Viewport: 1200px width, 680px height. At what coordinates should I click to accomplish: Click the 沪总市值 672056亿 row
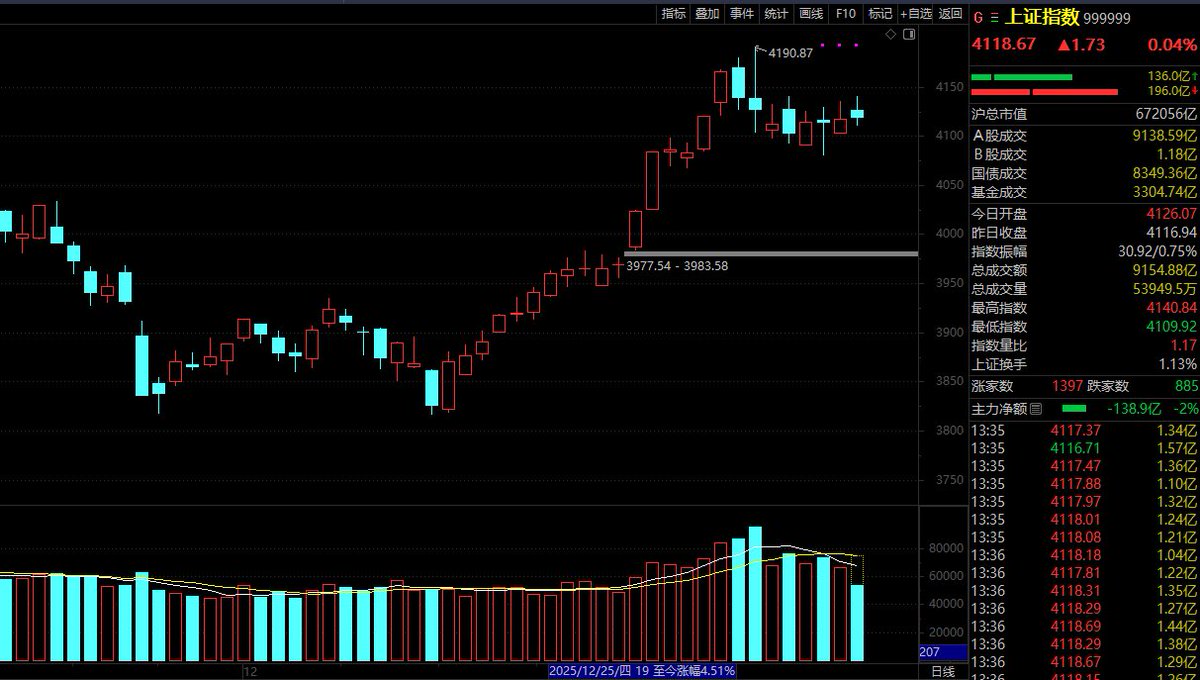point(1084,115)
